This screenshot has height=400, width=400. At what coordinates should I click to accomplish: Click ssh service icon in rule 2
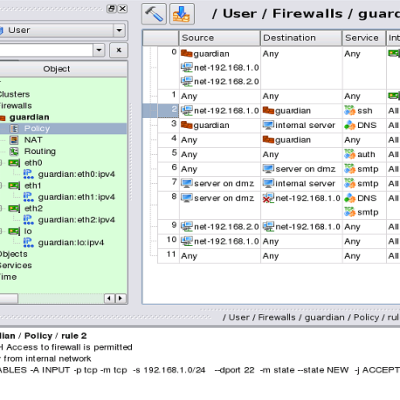(x=350, y=110)
